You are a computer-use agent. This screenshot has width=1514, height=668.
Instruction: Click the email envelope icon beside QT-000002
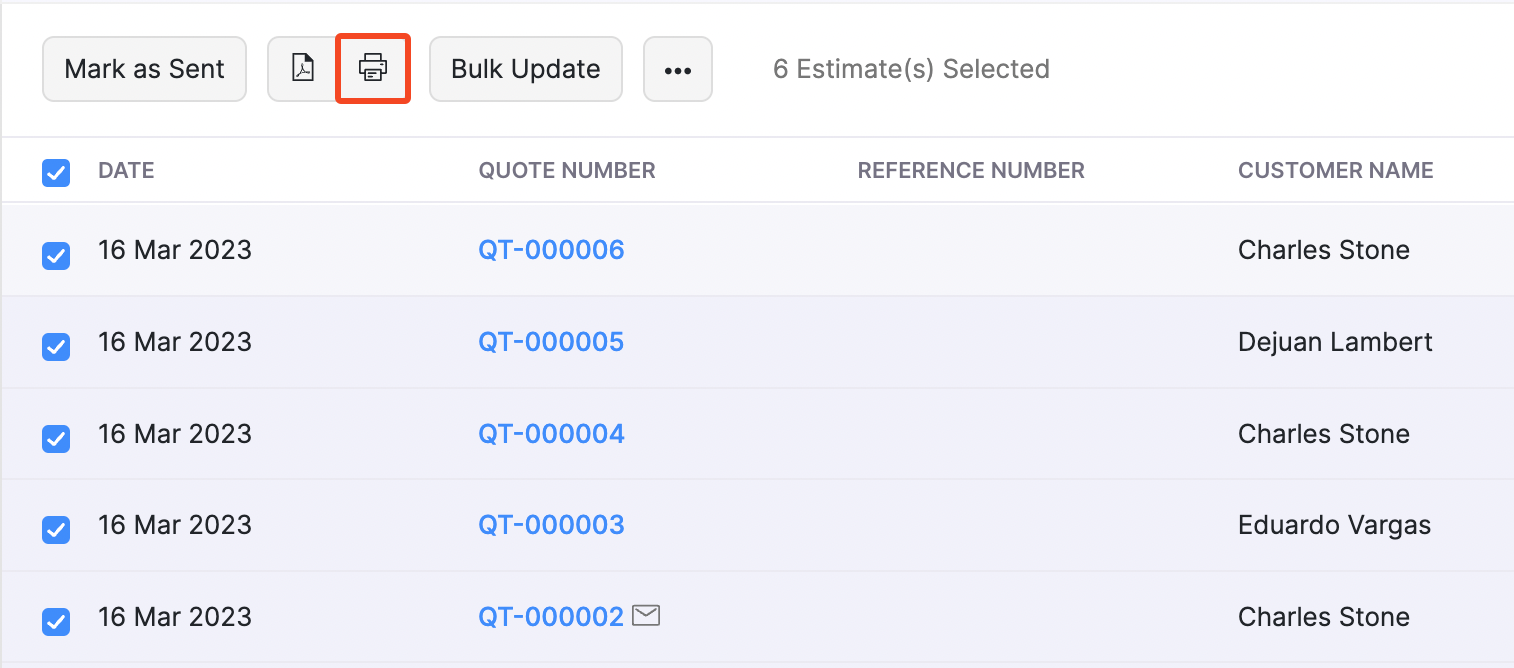647,616
